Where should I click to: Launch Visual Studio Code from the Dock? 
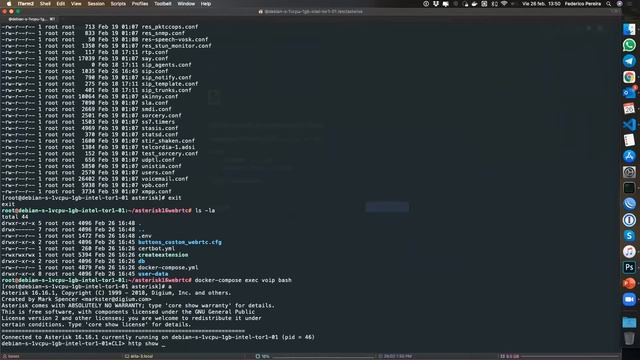tap(629, 124)
